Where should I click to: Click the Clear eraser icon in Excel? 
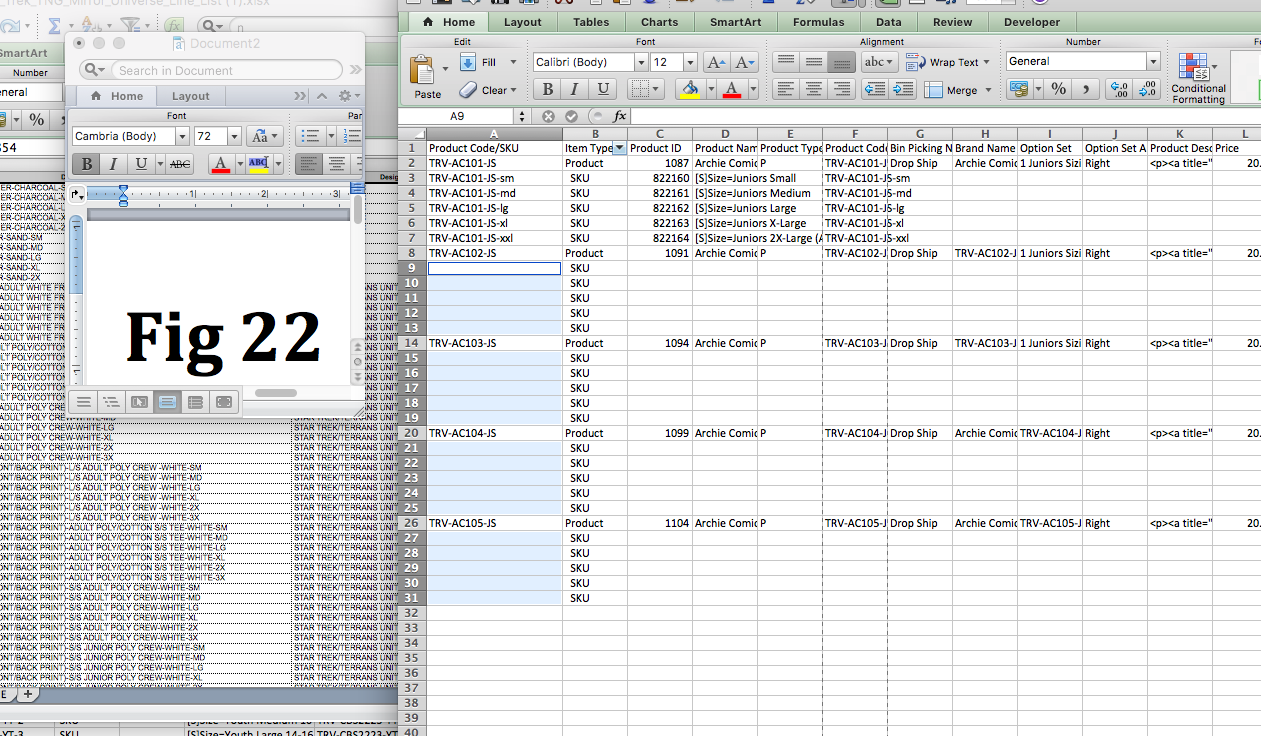(x=468, y=89)
